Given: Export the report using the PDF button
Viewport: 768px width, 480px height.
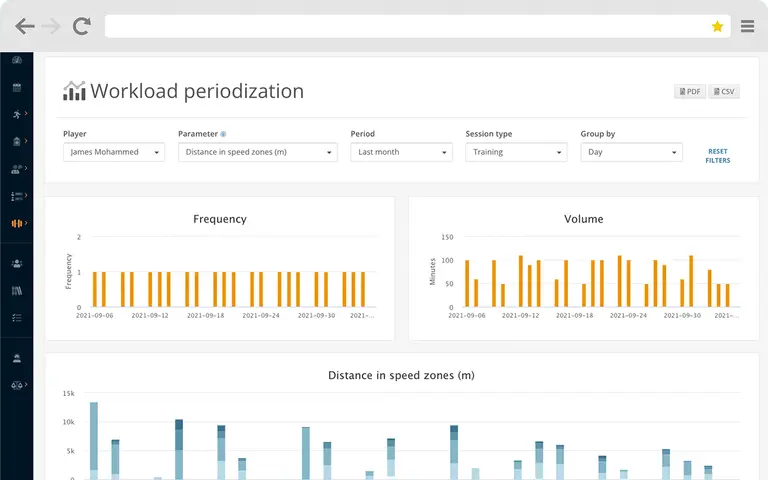Looking at the screenshot, I should pyautogui.click(x=690, y=92).
